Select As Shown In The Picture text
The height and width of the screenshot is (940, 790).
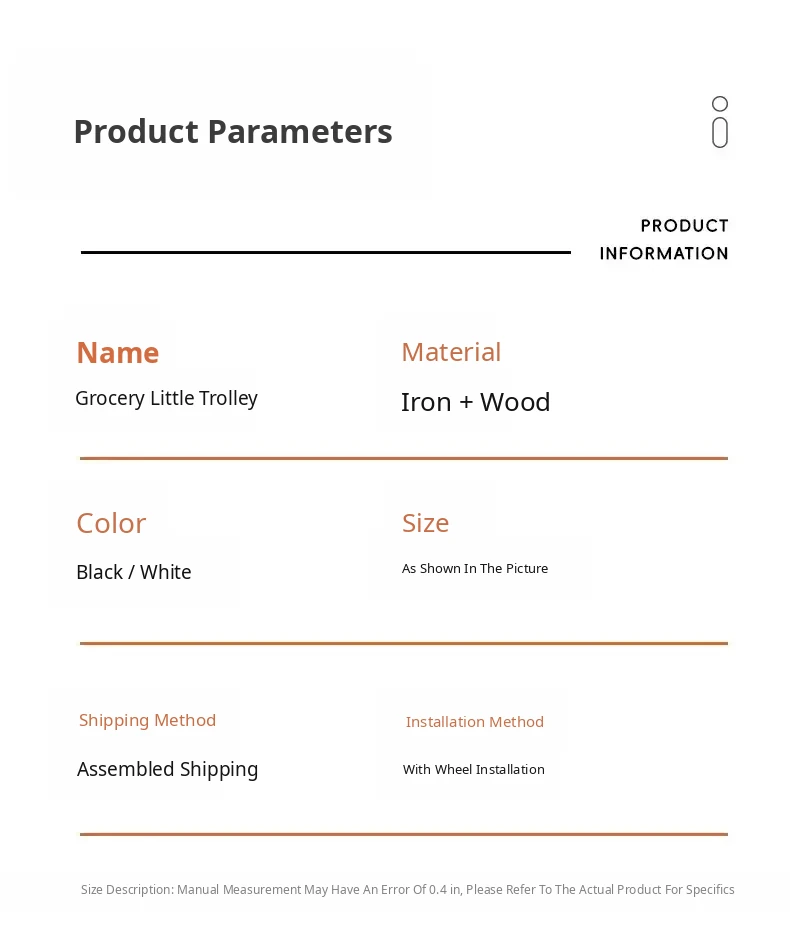(475, 569)
